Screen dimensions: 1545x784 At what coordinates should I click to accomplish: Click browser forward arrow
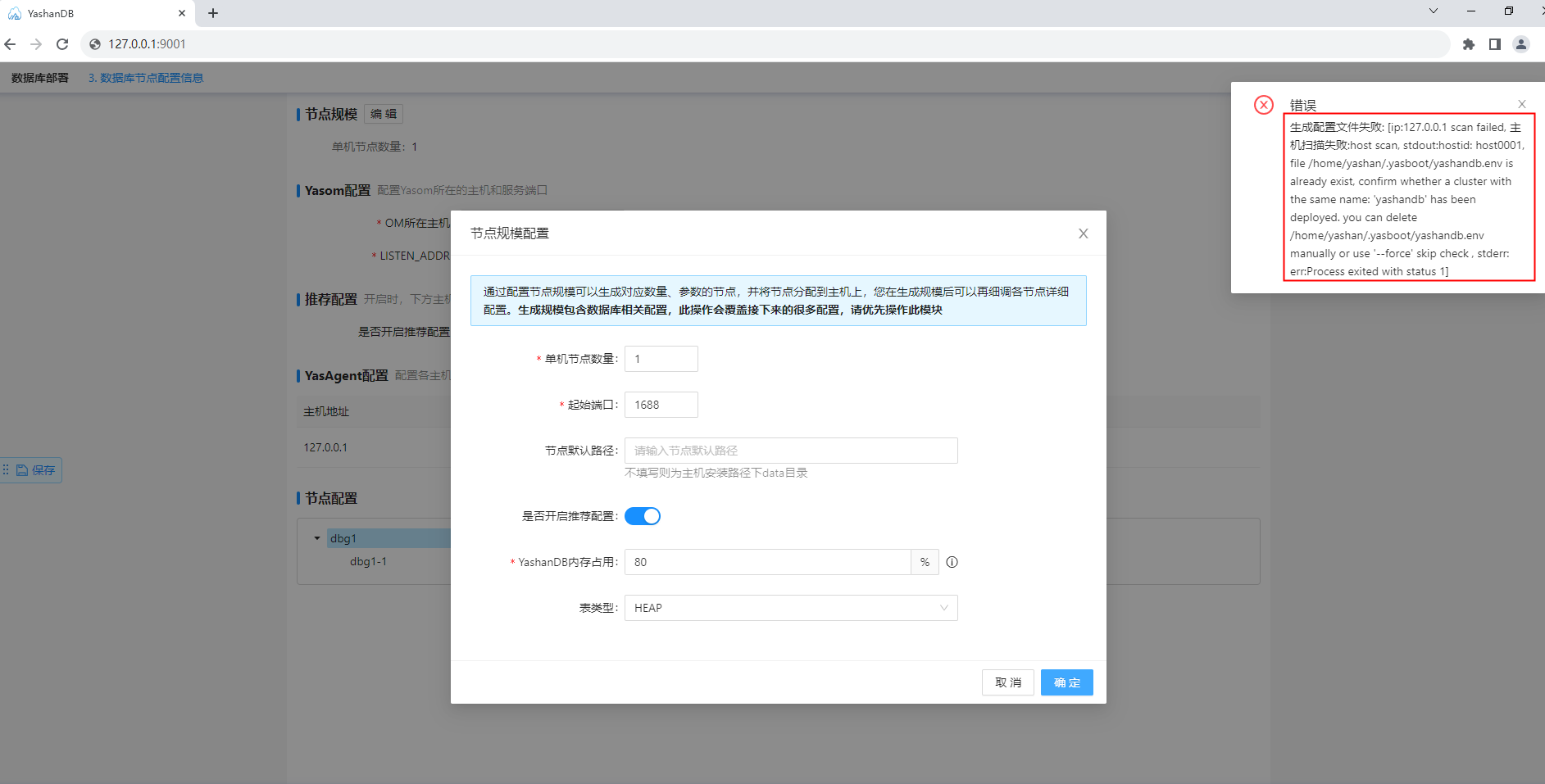coord(36,44)
